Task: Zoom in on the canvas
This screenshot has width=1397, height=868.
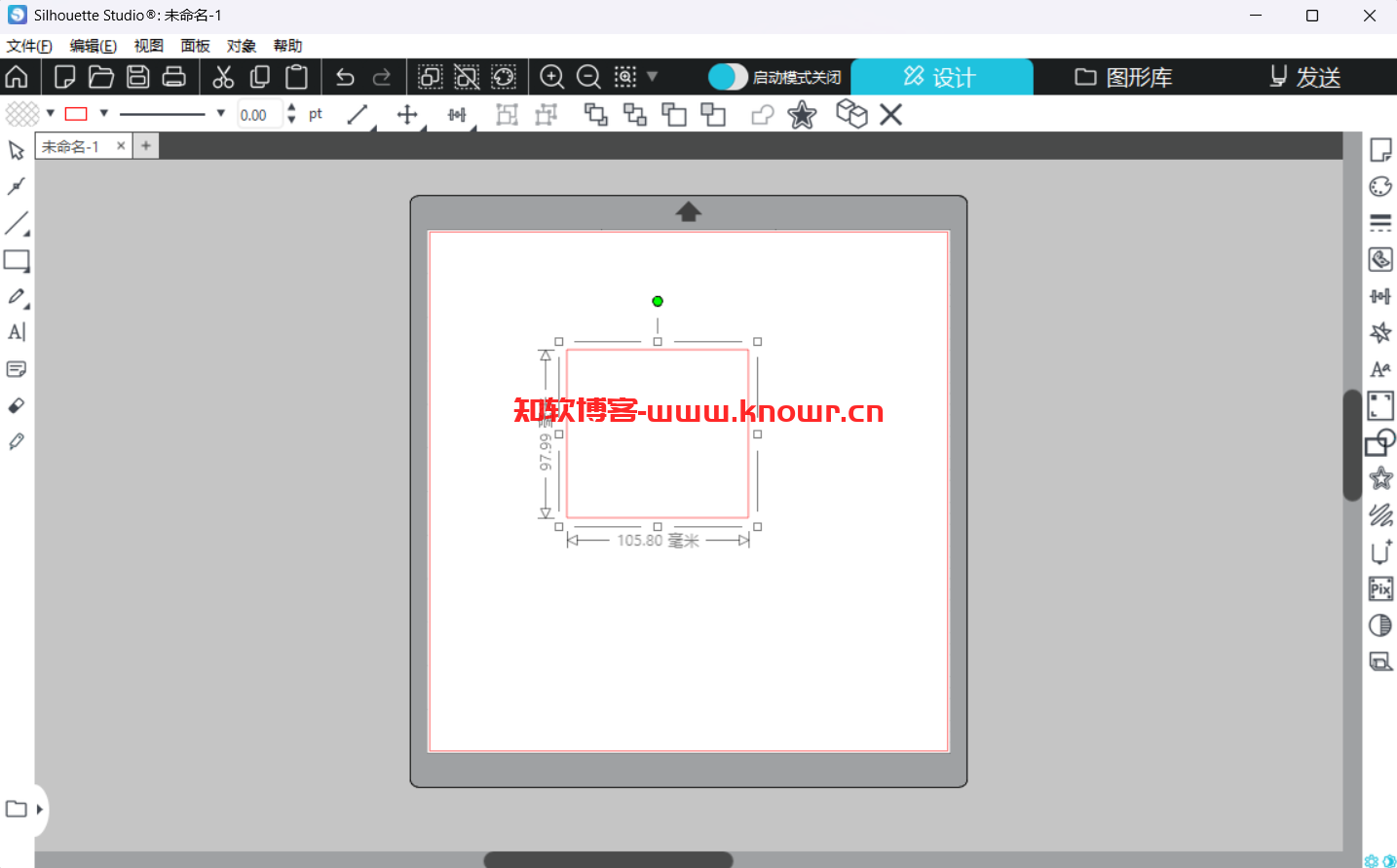Action: coord(552,77)
